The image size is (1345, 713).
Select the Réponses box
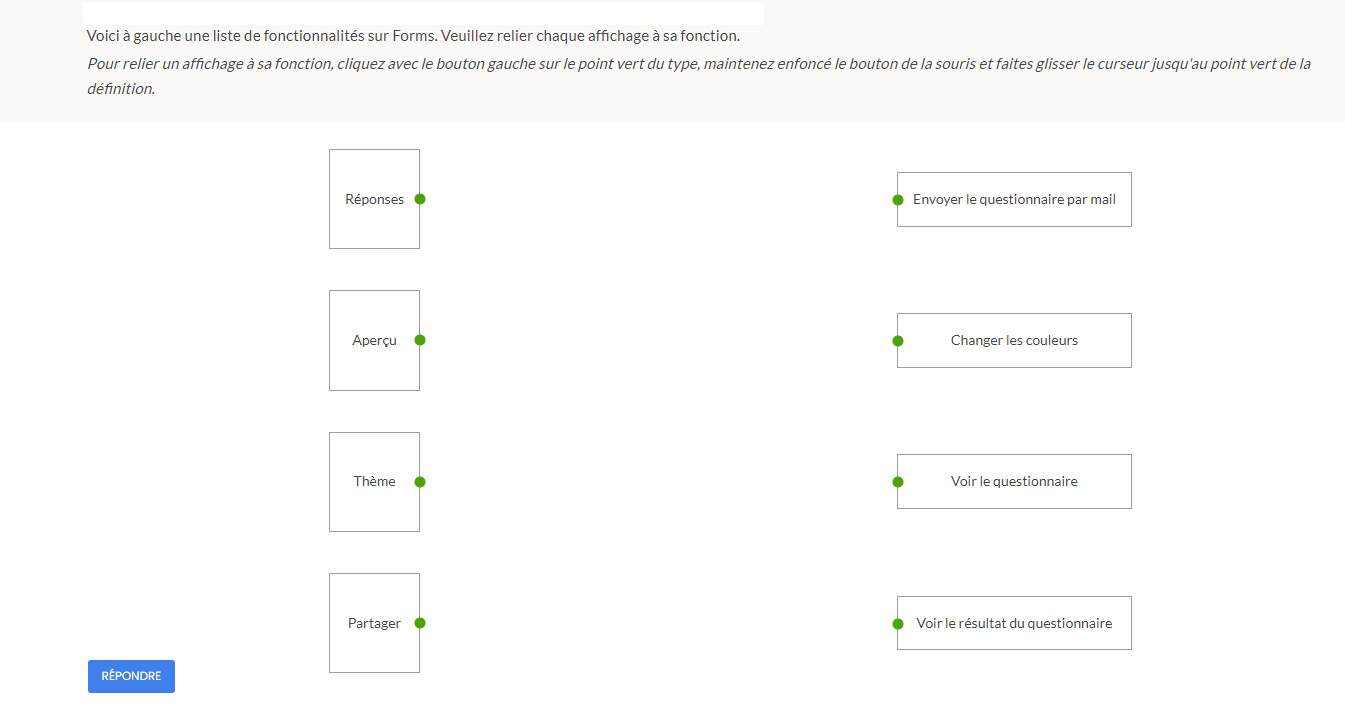[374, 199]
